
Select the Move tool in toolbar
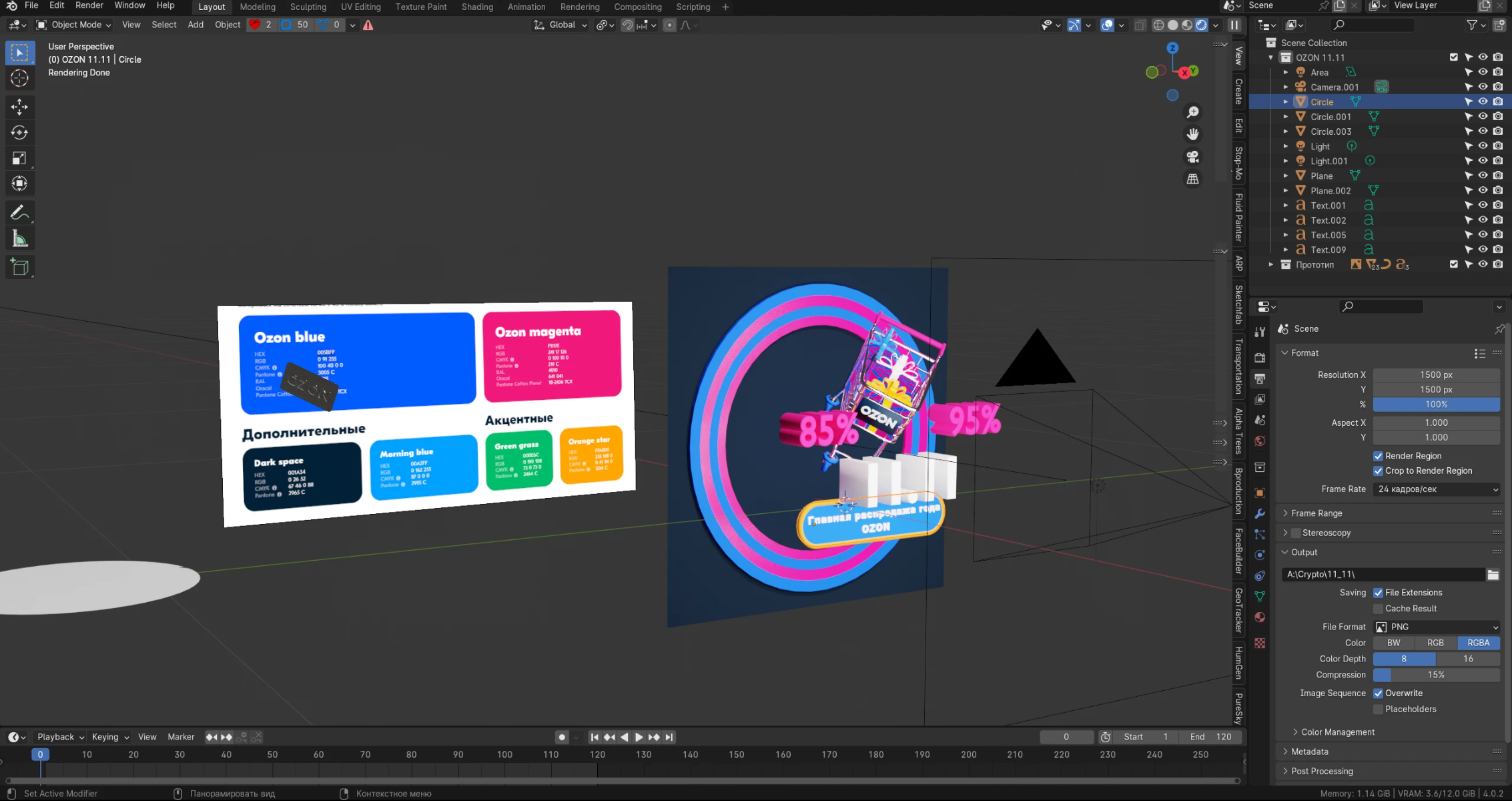coord(19,106)
